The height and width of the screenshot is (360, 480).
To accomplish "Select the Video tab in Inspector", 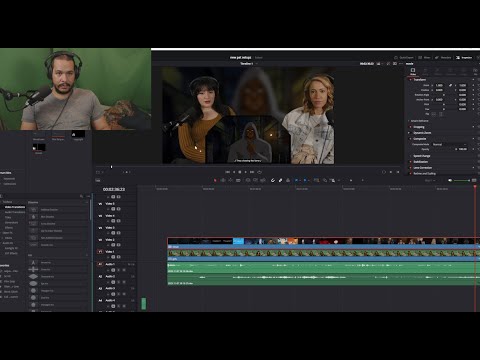I will pyautogui.click(x=413, y=71).
